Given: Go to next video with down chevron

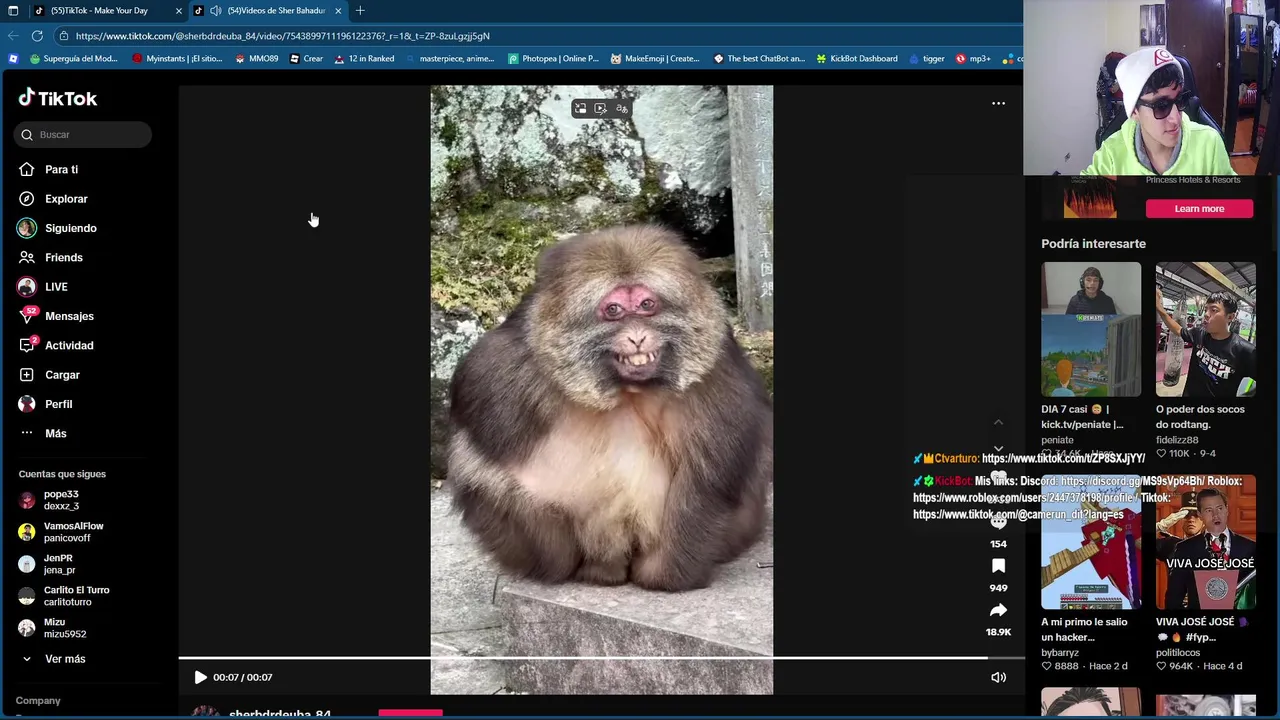Looking at the screenshot, I should click(998, 449).
